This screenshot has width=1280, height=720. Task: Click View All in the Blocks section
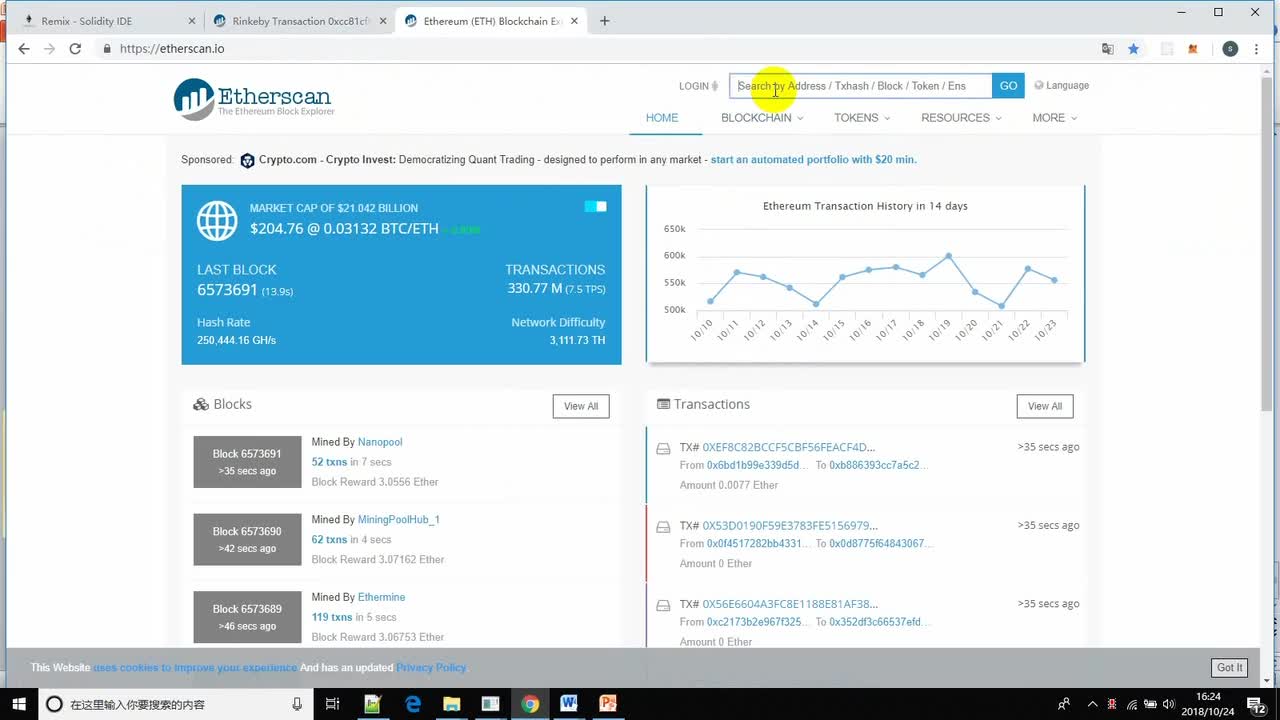point(581,406)
